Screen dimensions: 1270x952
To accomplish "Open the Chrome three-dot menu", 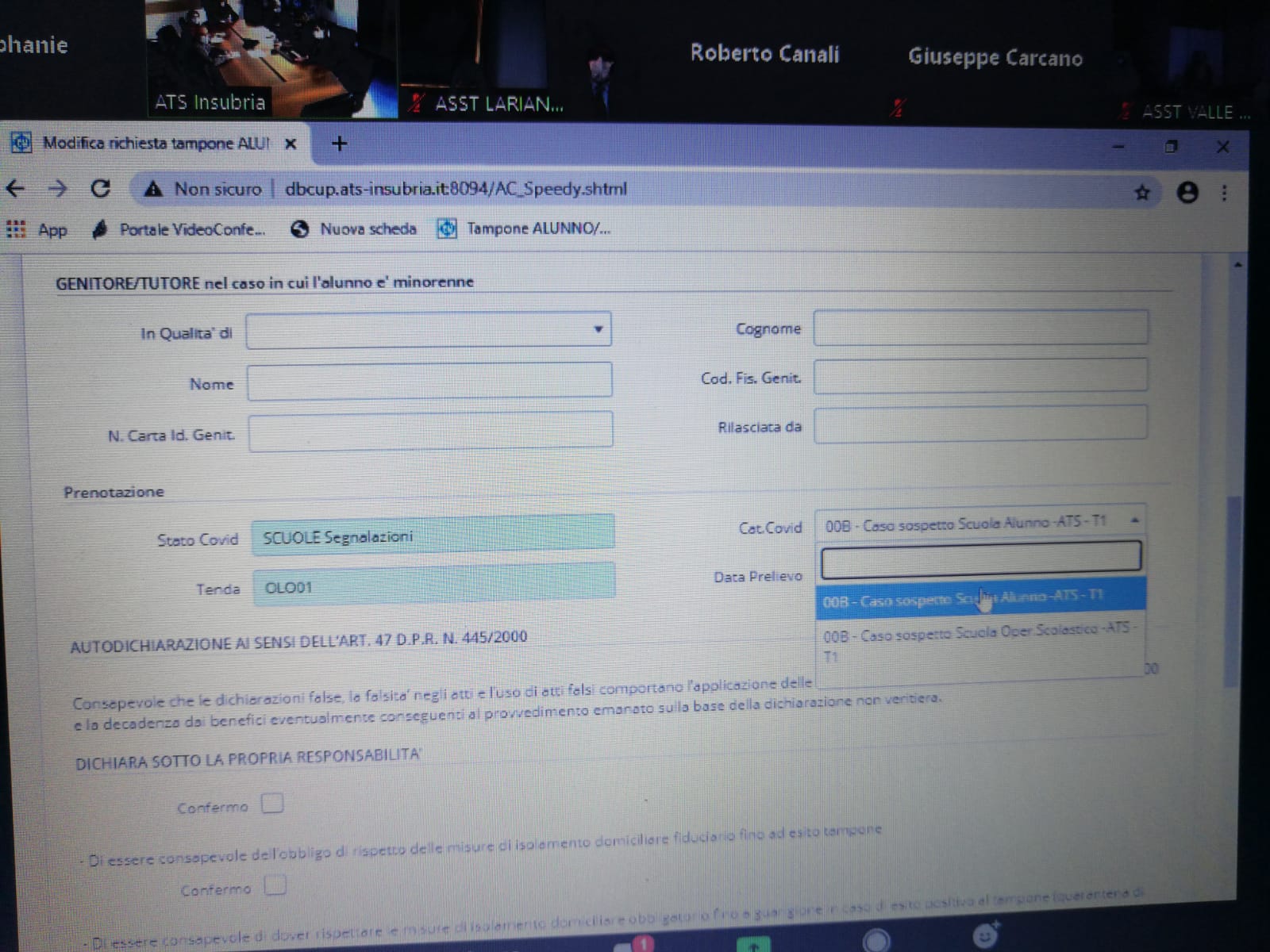I will [x=1224, y=193].
